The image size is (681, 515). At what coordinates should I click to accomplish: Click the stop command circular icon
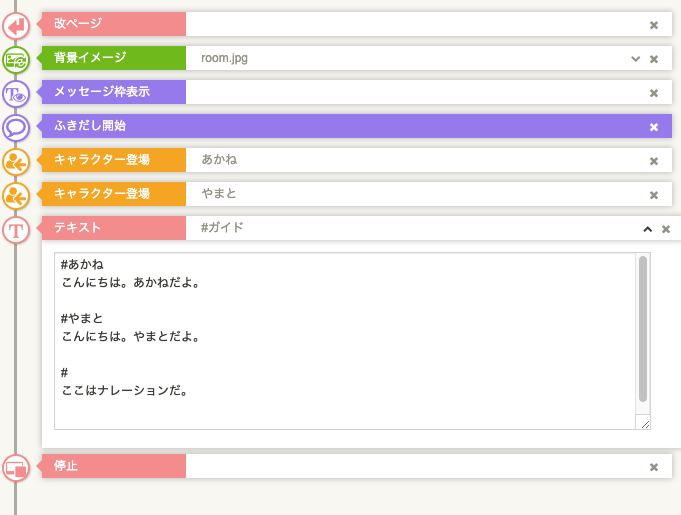point(16,467)
